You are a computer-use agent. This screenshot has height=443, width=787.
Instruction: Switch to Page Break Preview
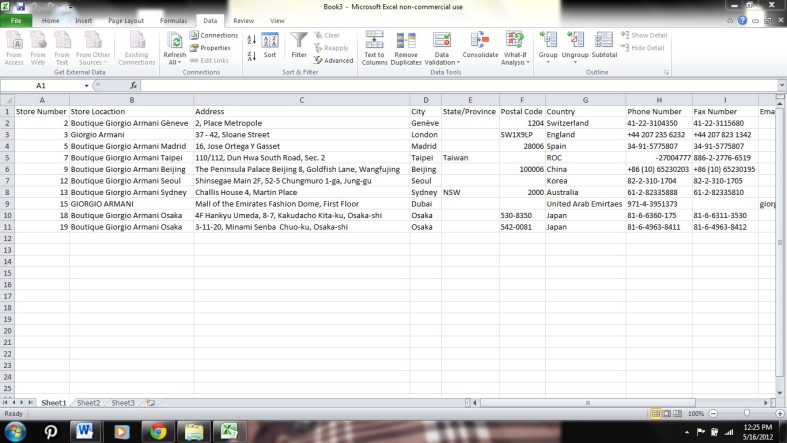(678, 413)
